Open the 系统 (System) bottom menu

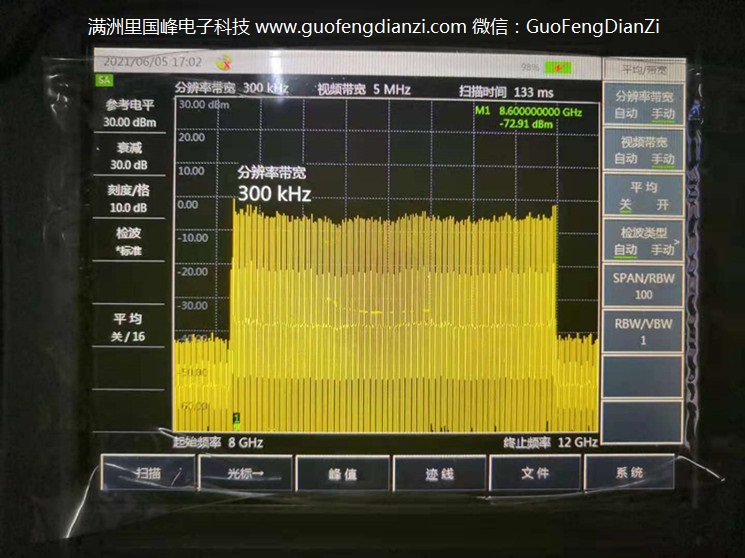[629, 472]
